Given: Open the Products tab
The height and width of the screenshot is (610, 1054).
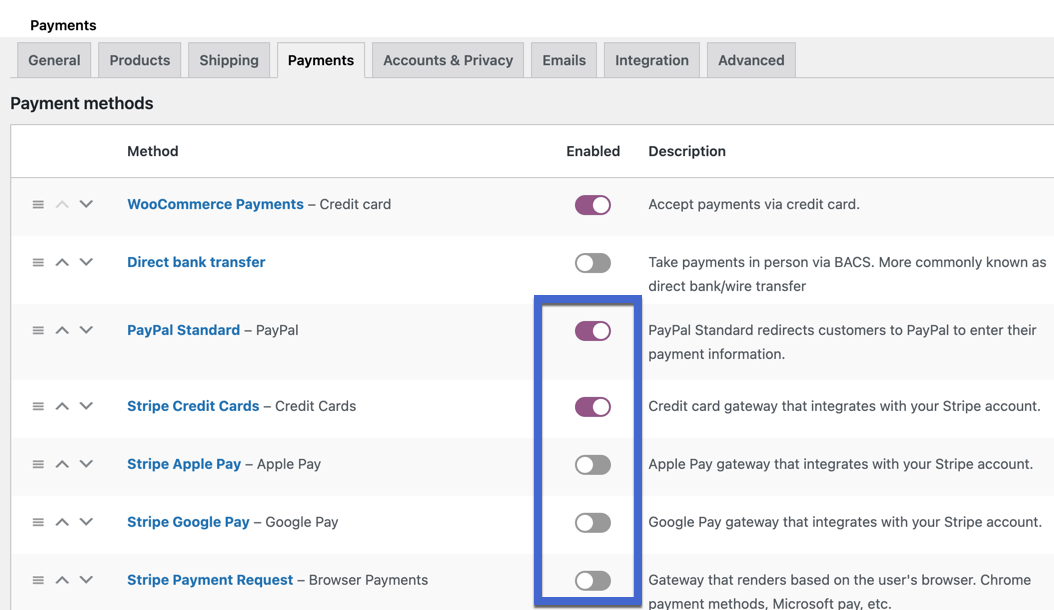Looking at the screenshot, I should coord(140,61).
